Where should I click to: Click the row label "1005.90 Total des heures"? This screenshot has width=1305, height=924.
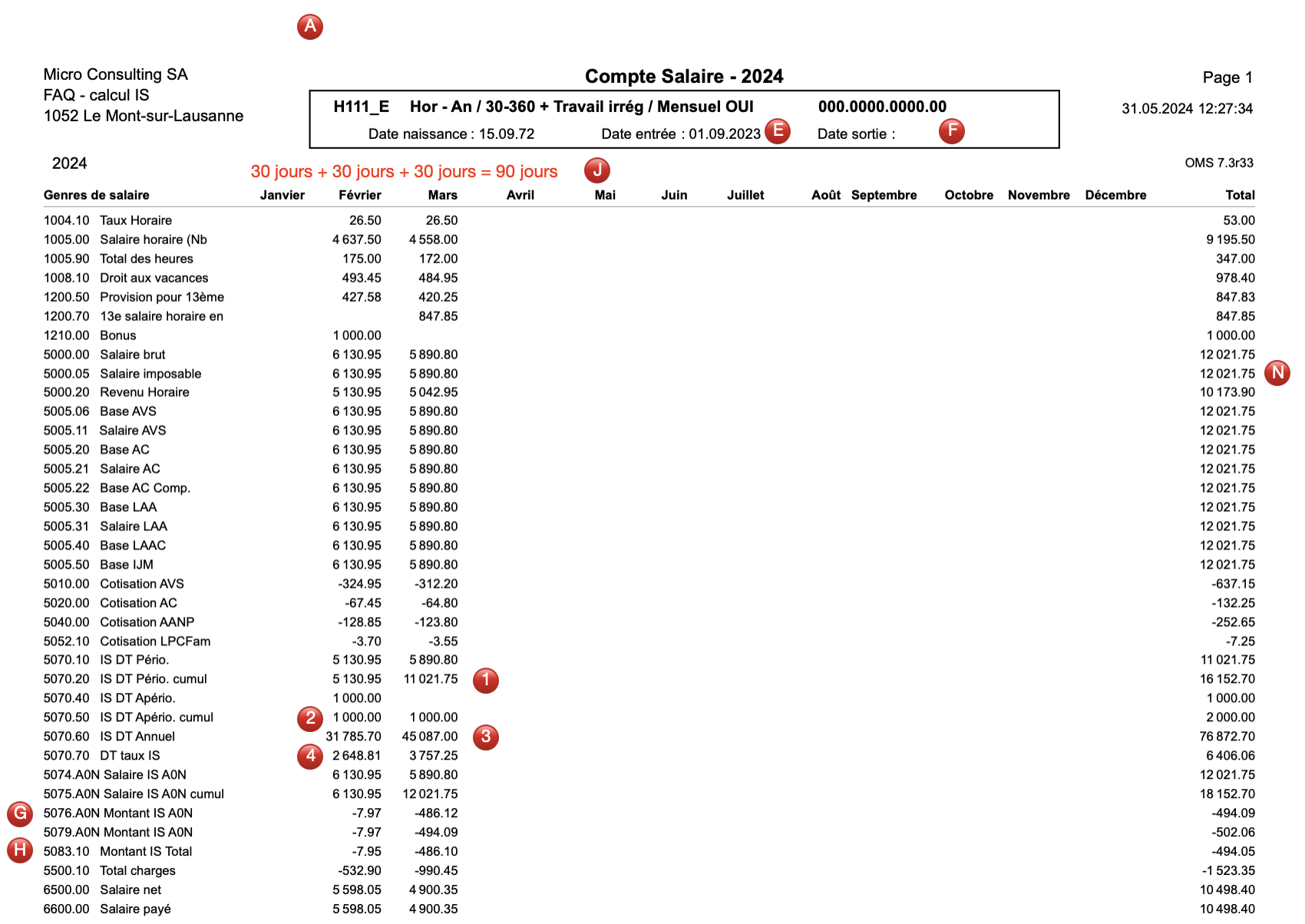click(x=118, y=259)
